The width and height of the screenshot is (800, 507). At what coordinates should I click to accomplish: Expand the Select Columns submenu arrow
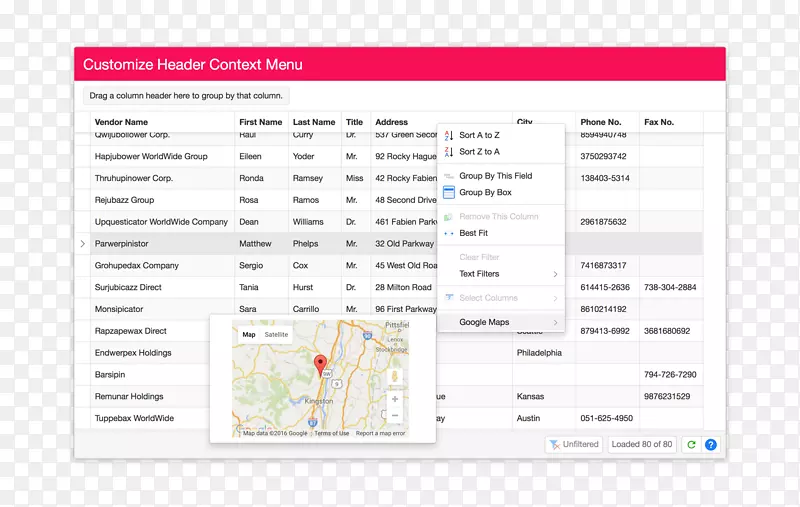555,298
